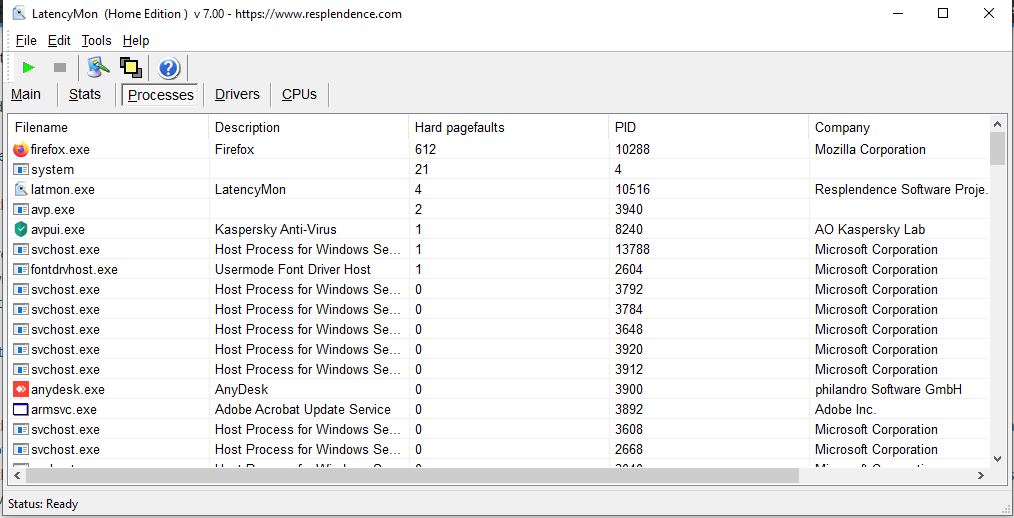
Task: Open help via the blue question mark icon
Action: (169, 67)
